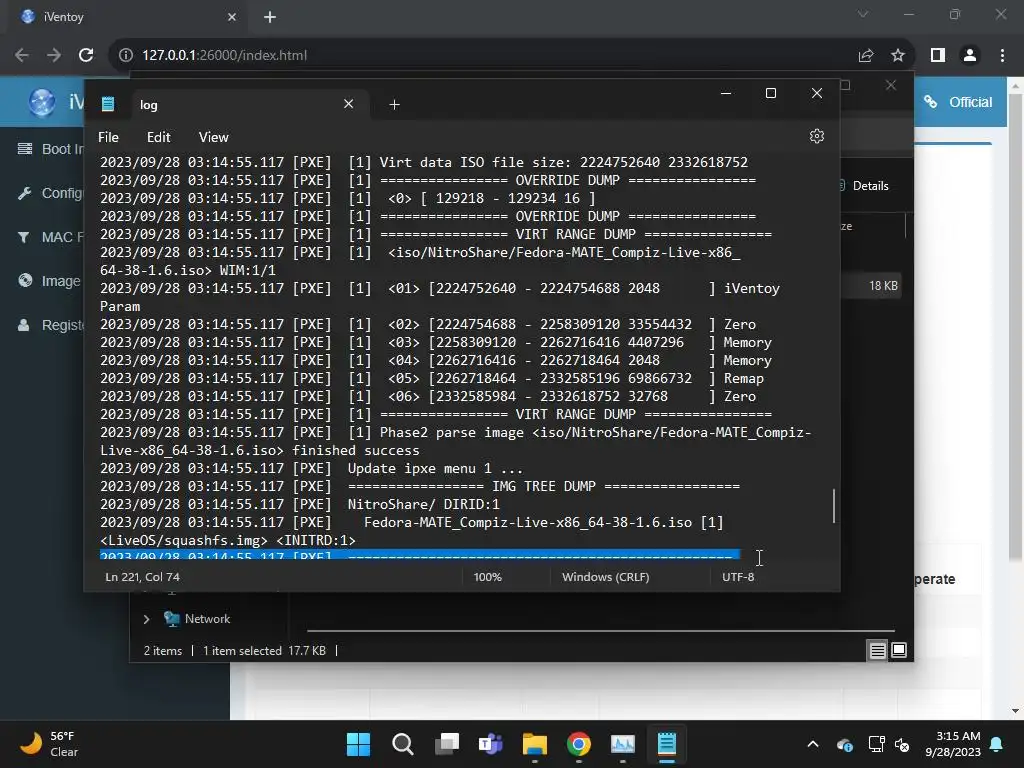Screen dimensions: 1024x768
Task: Open the File menu in Notepad
Action: pos(108,137)
